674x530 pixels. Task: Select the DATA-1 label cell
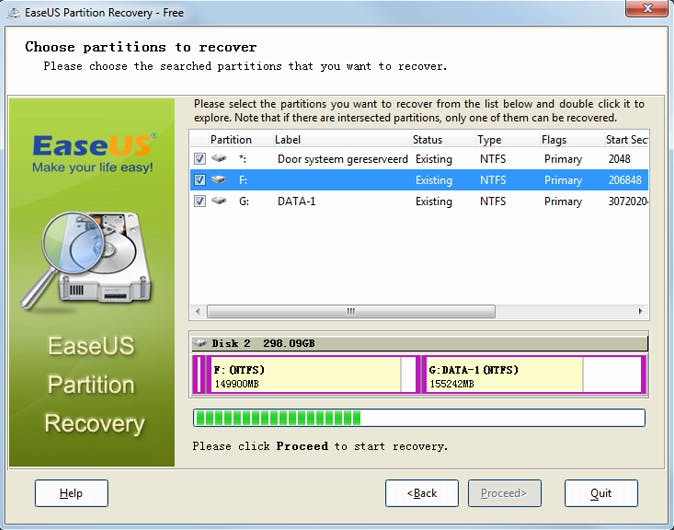tap(296, 201)
